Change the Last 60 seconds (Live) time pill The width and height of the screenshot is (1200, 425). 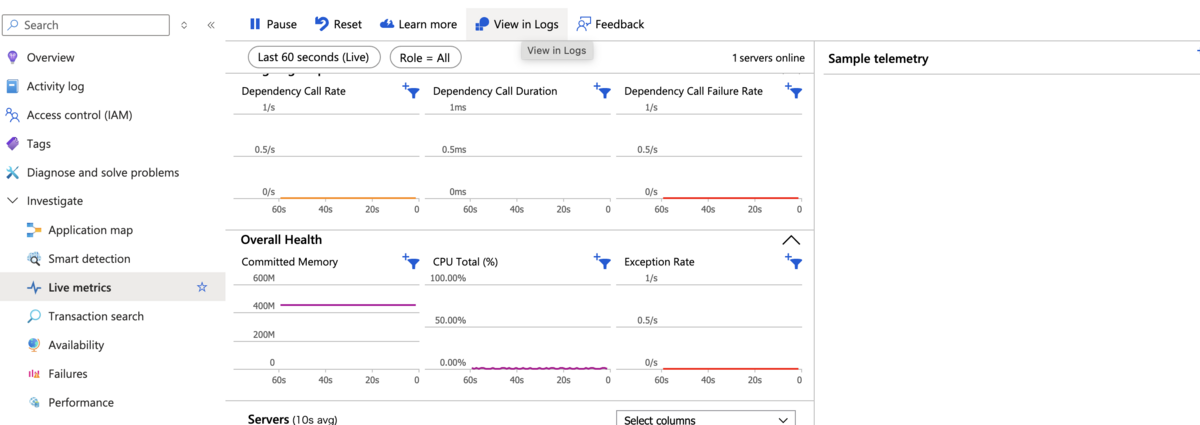point(314,58)
